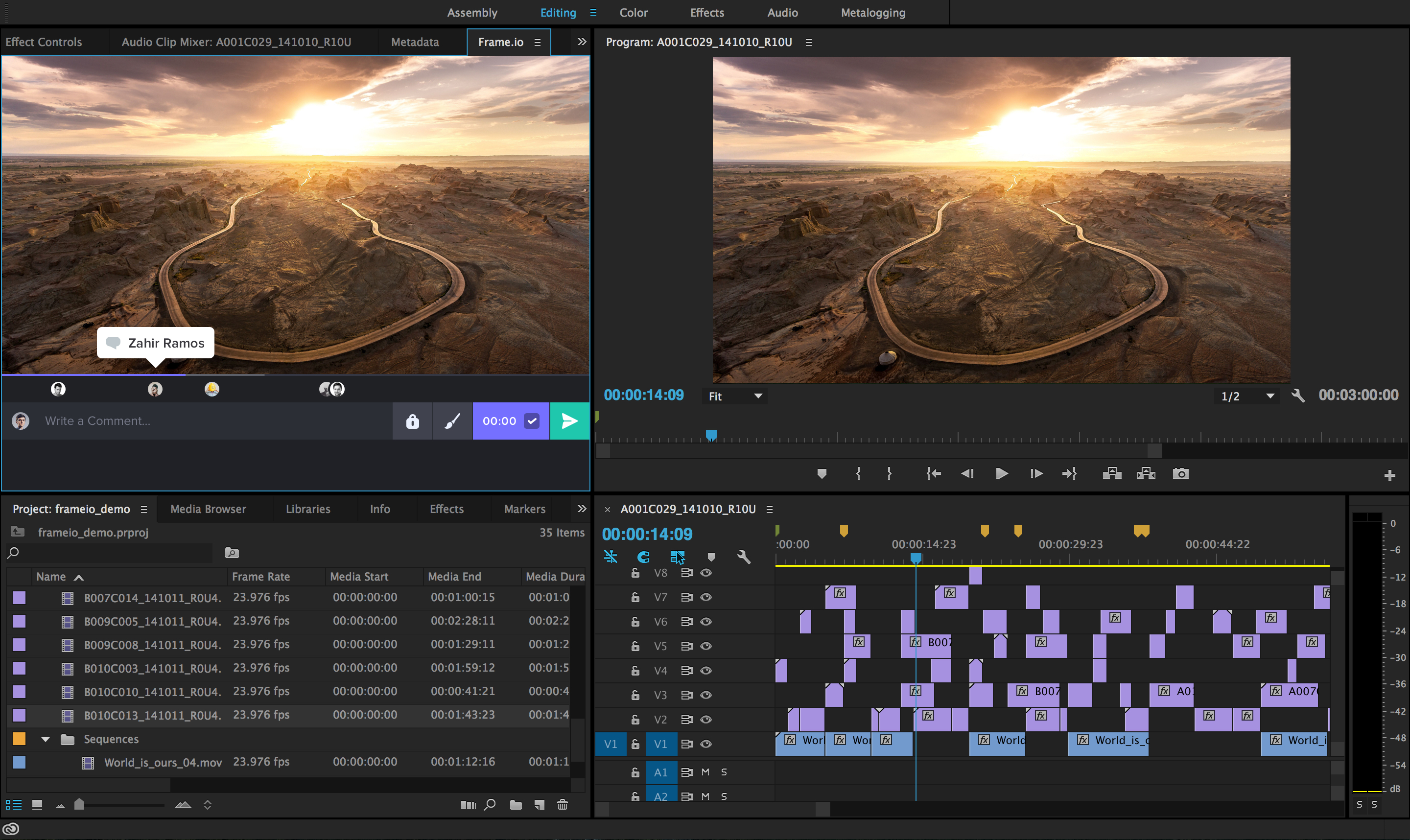
Task: Create a New Bin in the project panel
Action: 516,804
